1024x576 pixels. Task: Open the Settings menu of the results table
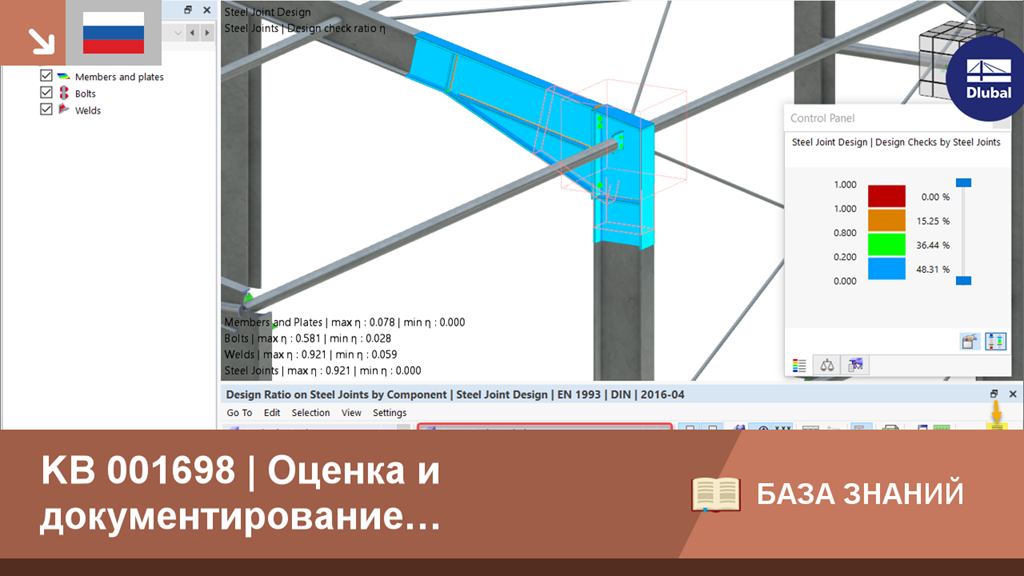point(388,412)
